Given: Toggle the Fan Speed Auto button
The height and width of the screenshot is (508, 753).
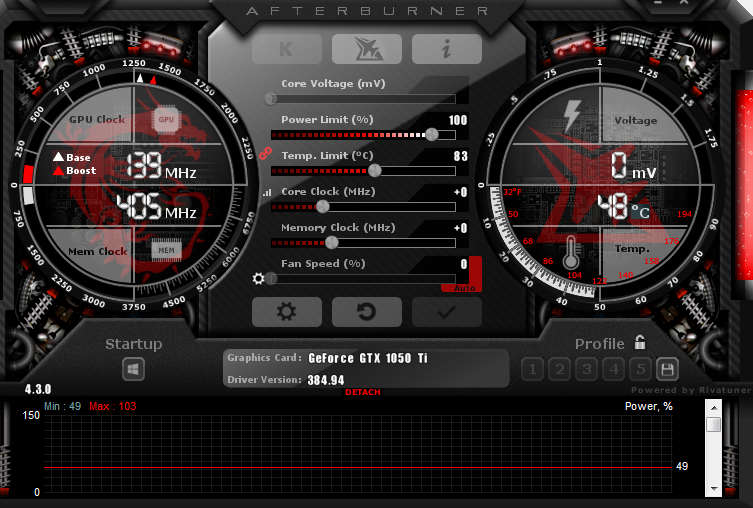Looking at the screenshot, I should 463,288.
